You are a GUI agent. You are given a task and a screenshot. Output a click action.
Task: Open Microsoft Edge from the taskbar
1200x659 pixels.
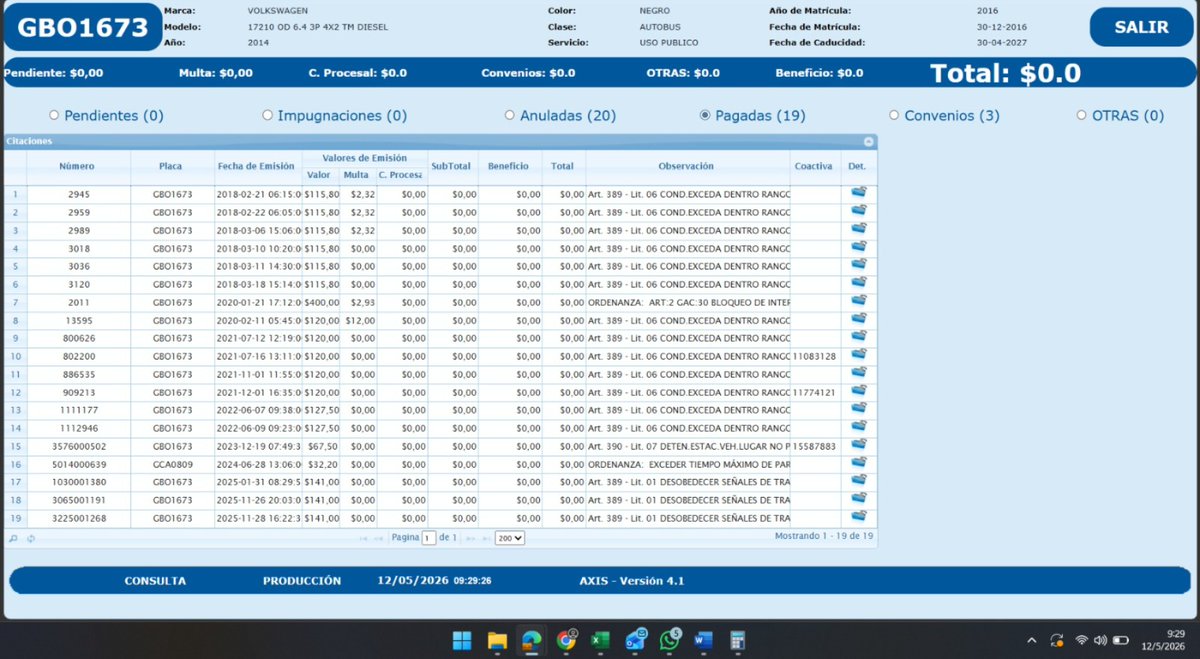[531, 640]
